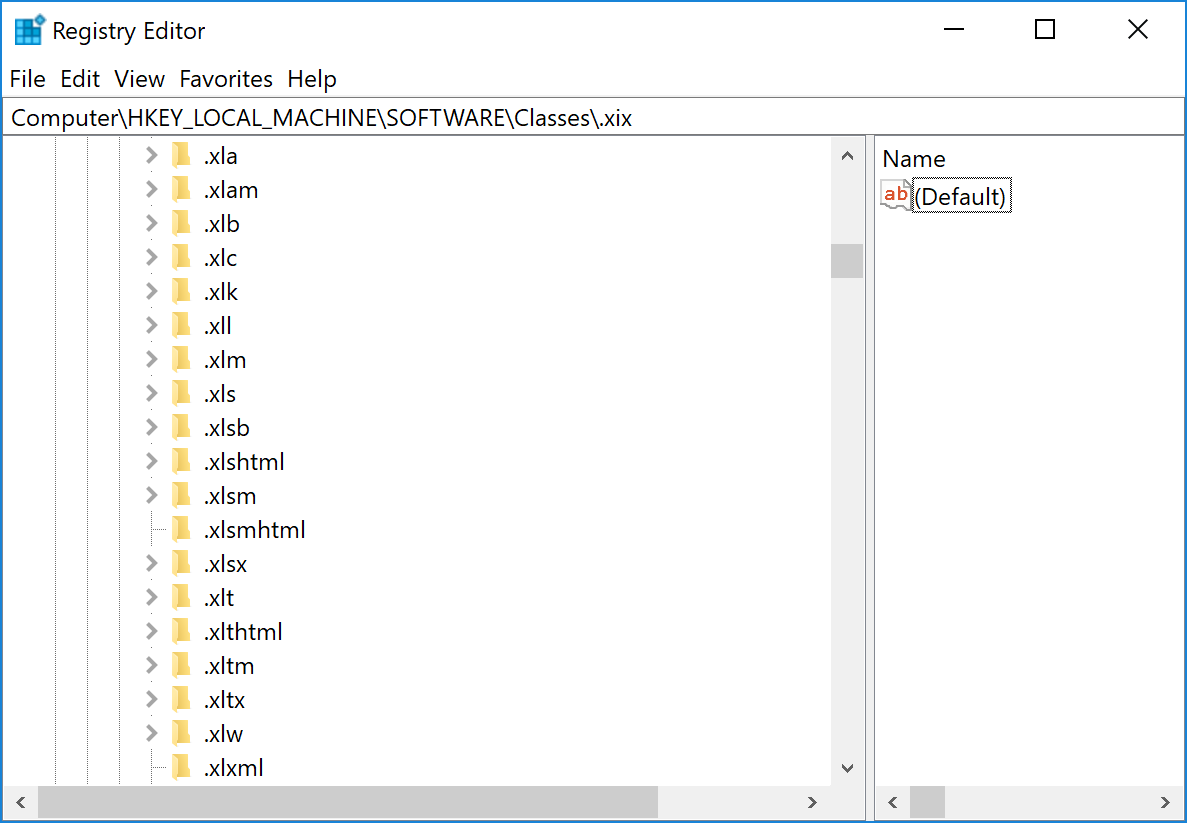Expand the .xlm key
Image resolution: width=1187 pixels, height=823 pixels.
click(x=151, y=360)
